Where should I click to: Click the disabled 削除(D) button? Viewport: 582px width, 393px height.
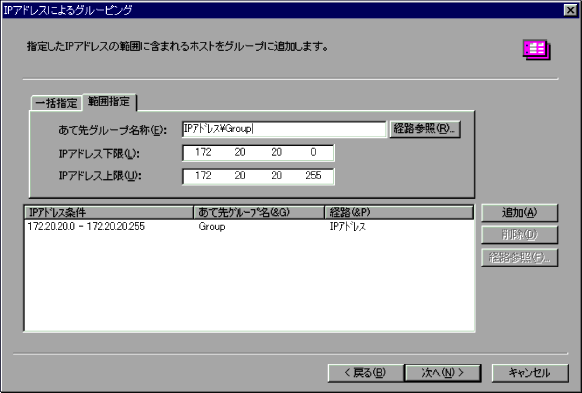click(x=519, y=235)
